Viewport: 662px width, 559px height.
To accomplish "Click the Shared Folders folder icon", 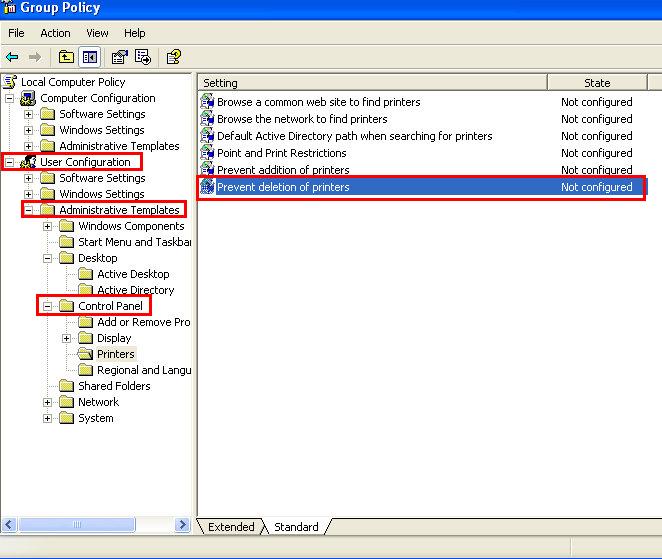I will point(66,386).
